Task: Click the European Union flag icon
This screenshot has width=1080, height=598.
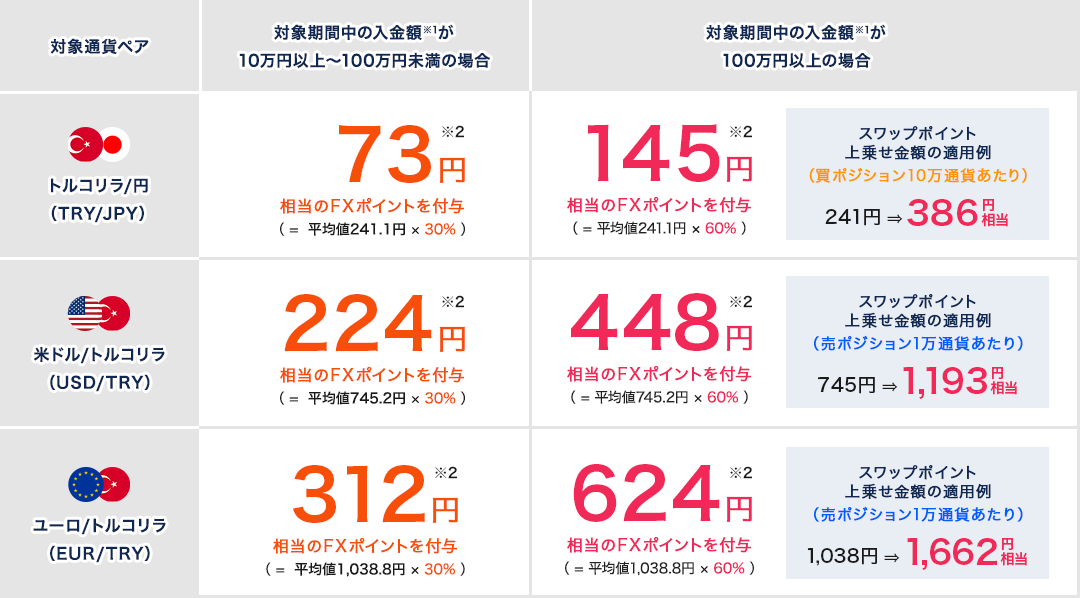Action: pos(83,484)
